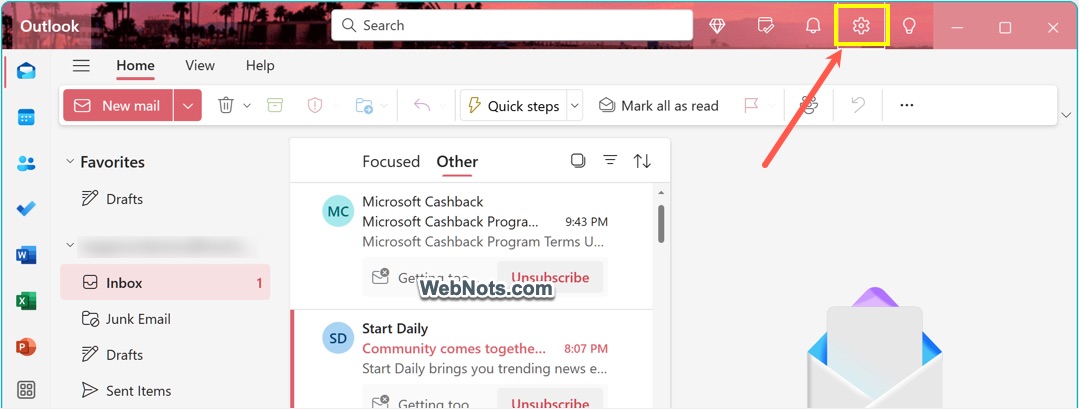Click the SD sender avatar

coord(338,337)
